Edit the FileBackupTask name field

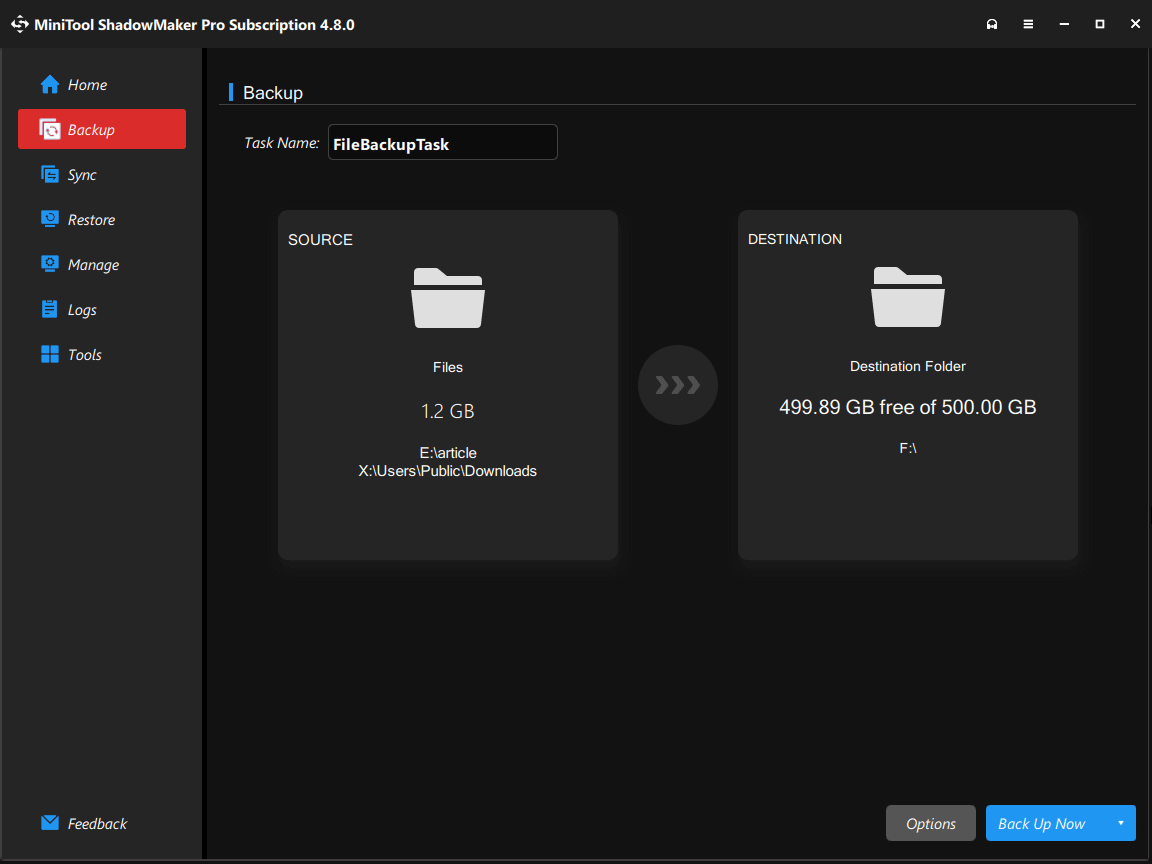pos(443,142)
